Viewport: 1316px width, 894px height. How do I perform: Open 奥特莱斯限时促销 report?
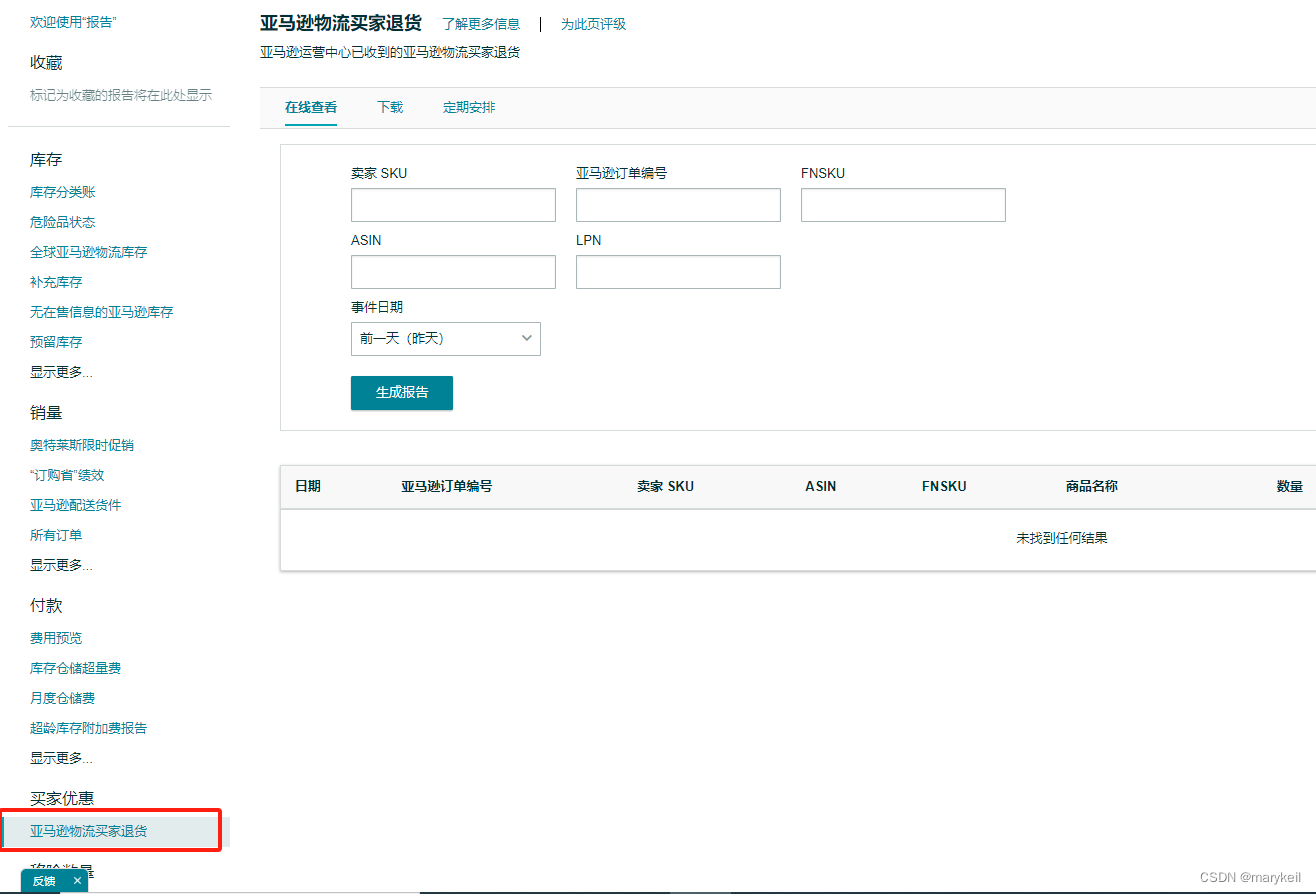point(82,445)
